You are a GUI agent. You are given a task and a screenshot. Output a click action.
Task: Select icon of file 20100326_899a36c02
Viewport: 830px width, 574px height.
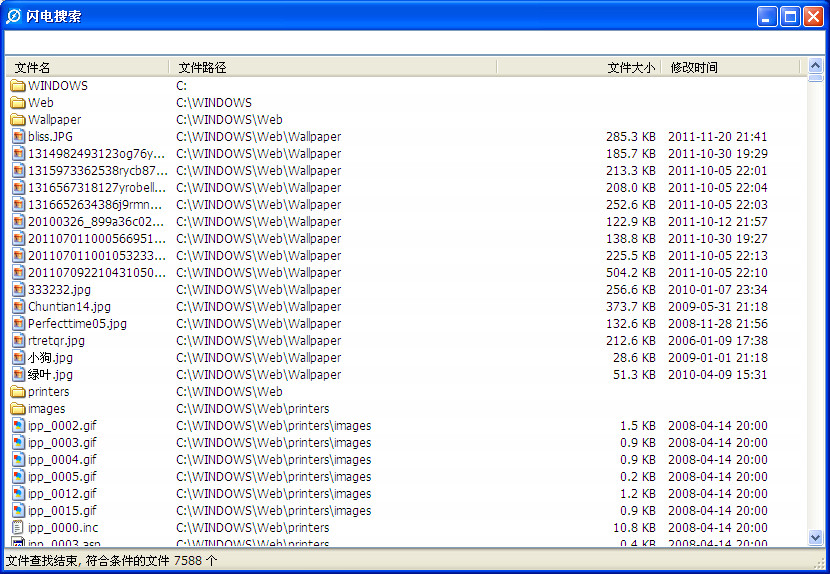19,221
